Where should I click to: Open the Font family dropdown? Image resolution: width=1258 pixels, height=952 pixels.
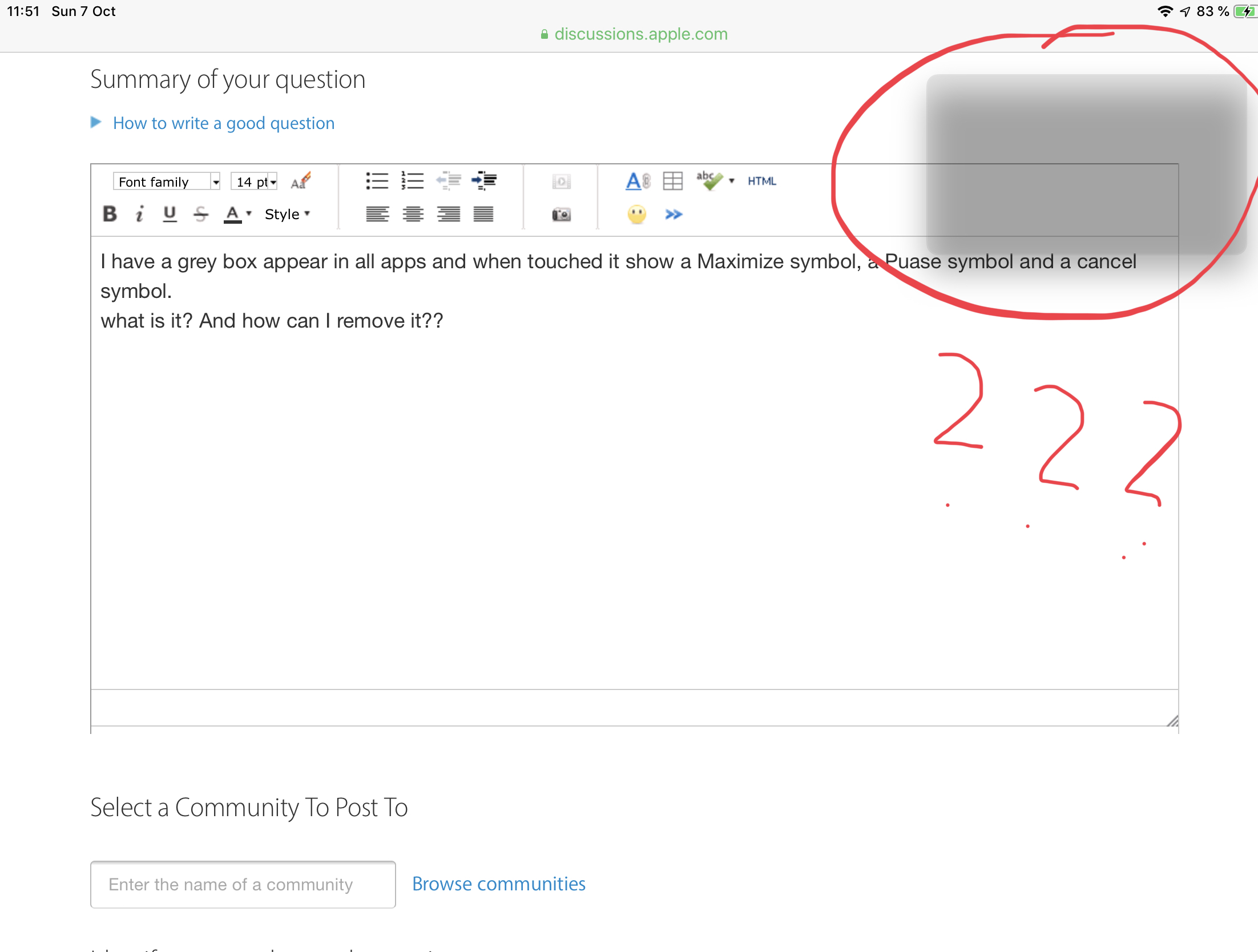[x=166, y=181]
